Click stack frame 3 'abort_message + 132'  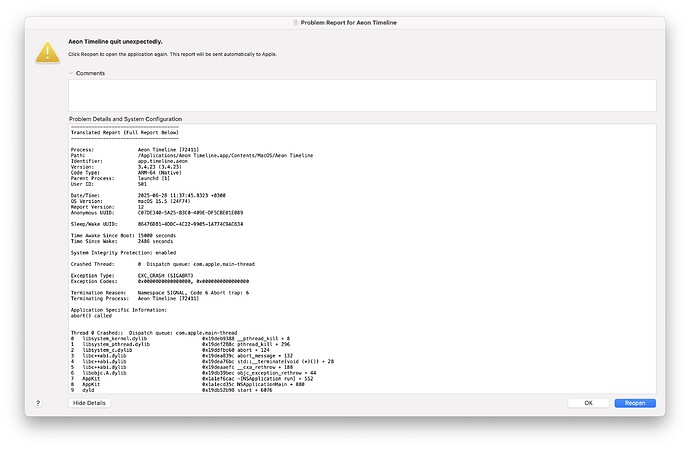182,356
